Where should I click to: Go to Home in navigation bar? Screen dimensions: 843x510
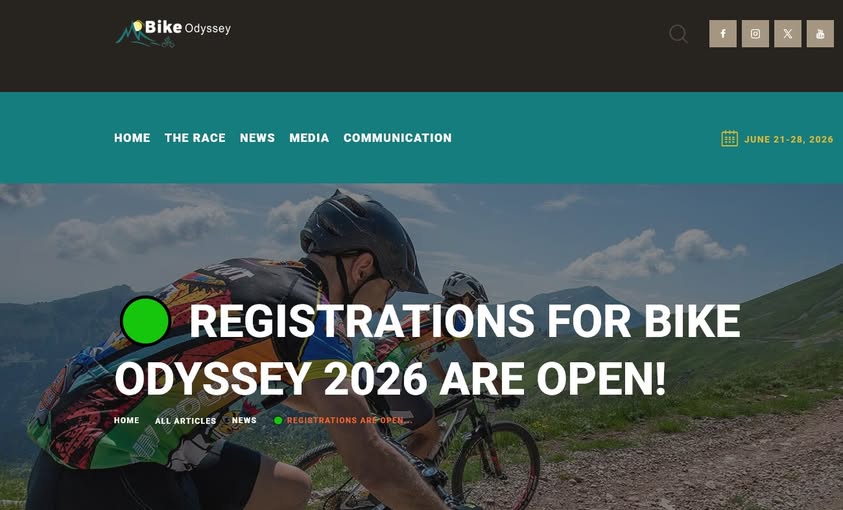tap(132, 138)
